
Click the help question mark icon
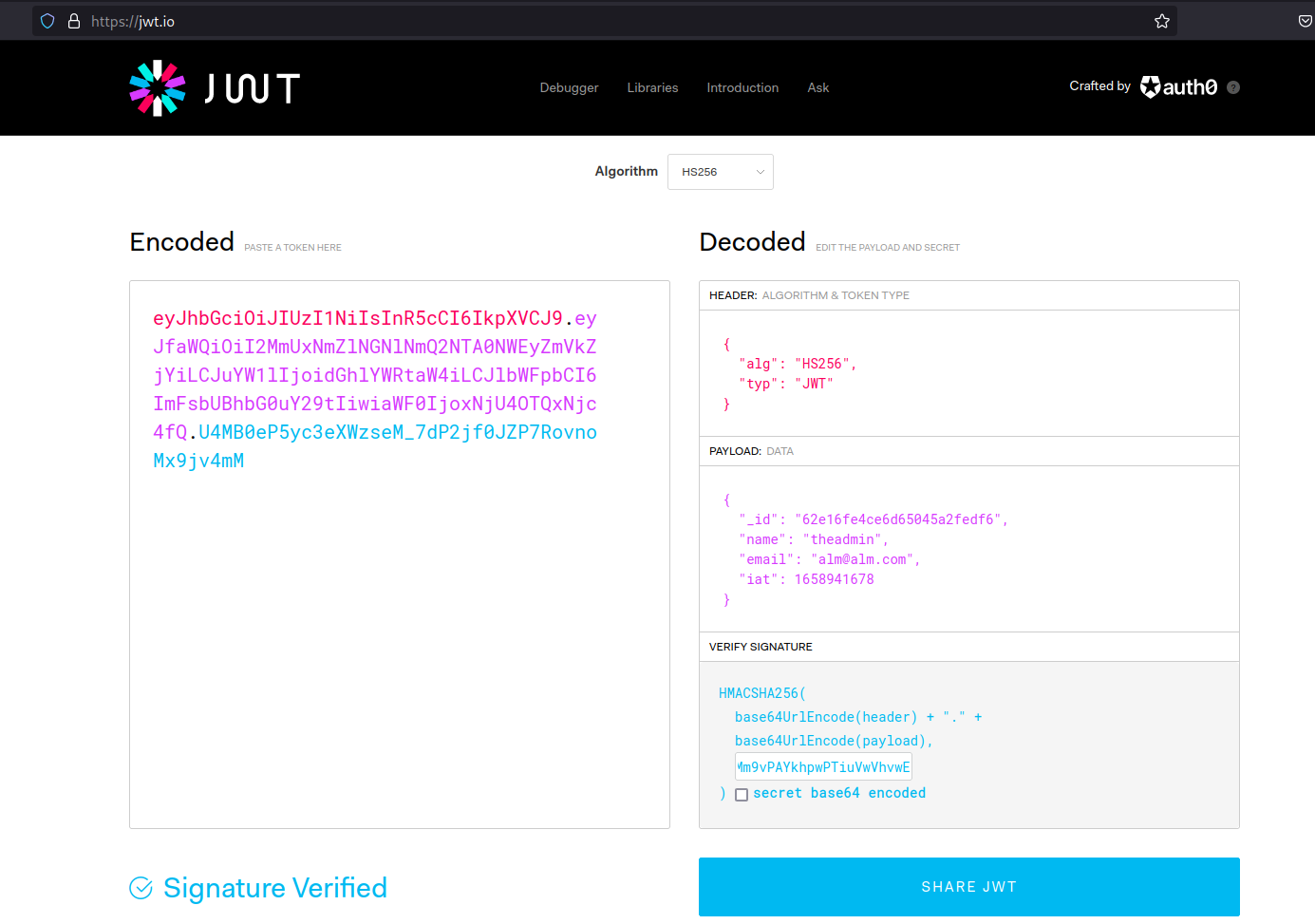(1233, 87)
